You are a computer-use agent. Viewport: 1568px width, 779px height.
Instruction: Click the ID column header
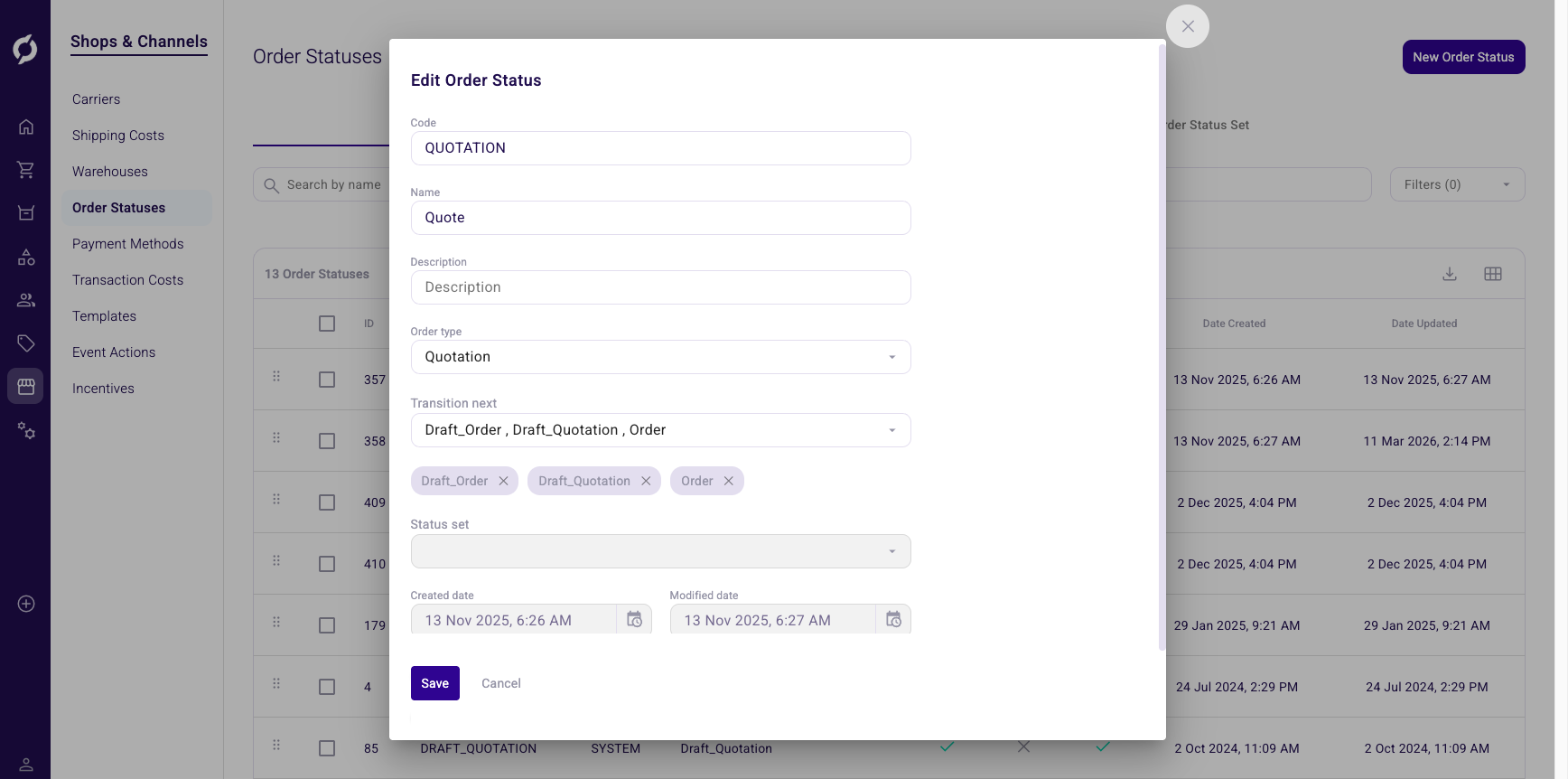(369, 324)
